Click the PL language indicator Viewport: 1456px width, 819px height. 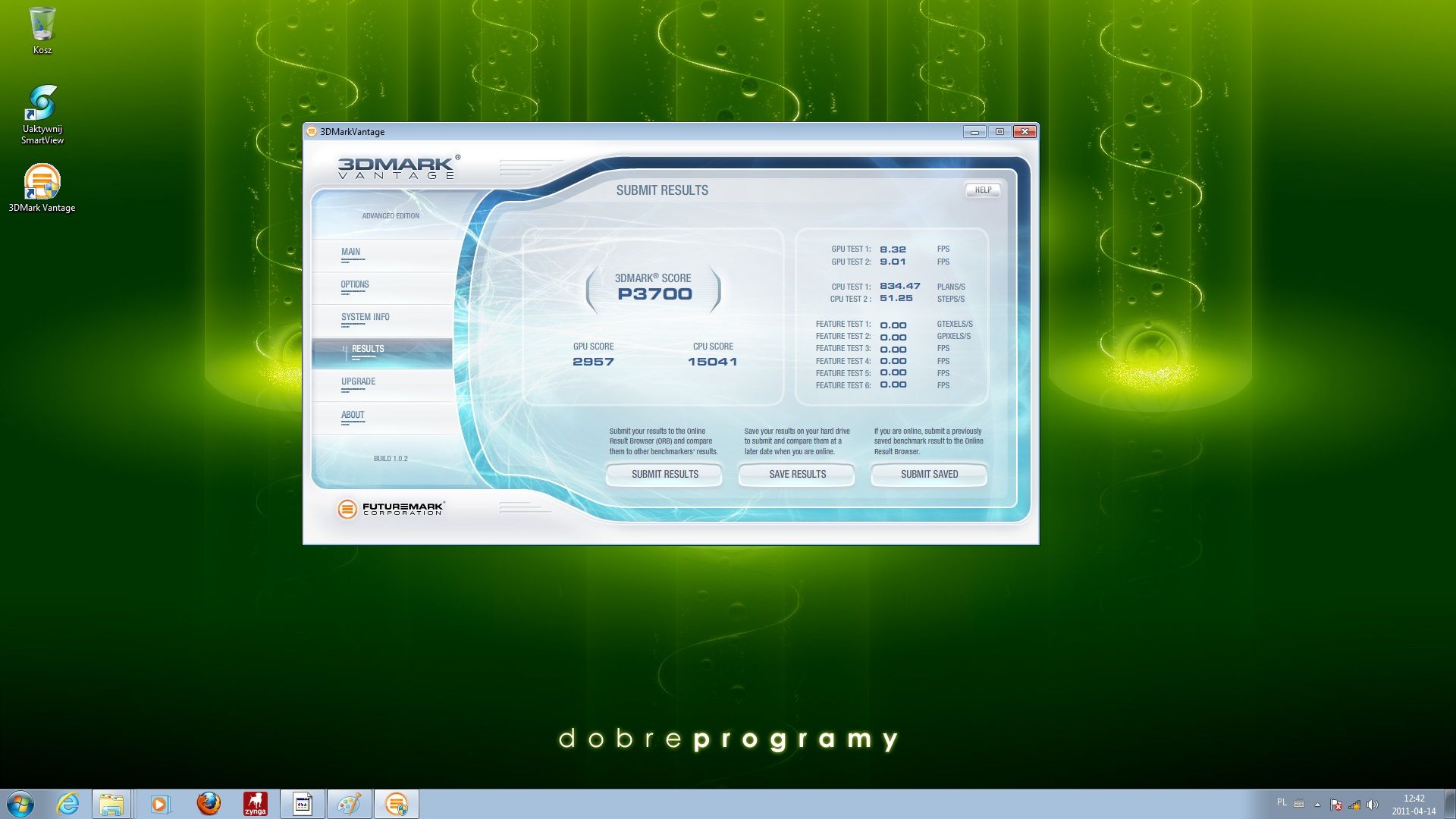click(1282, 802)
